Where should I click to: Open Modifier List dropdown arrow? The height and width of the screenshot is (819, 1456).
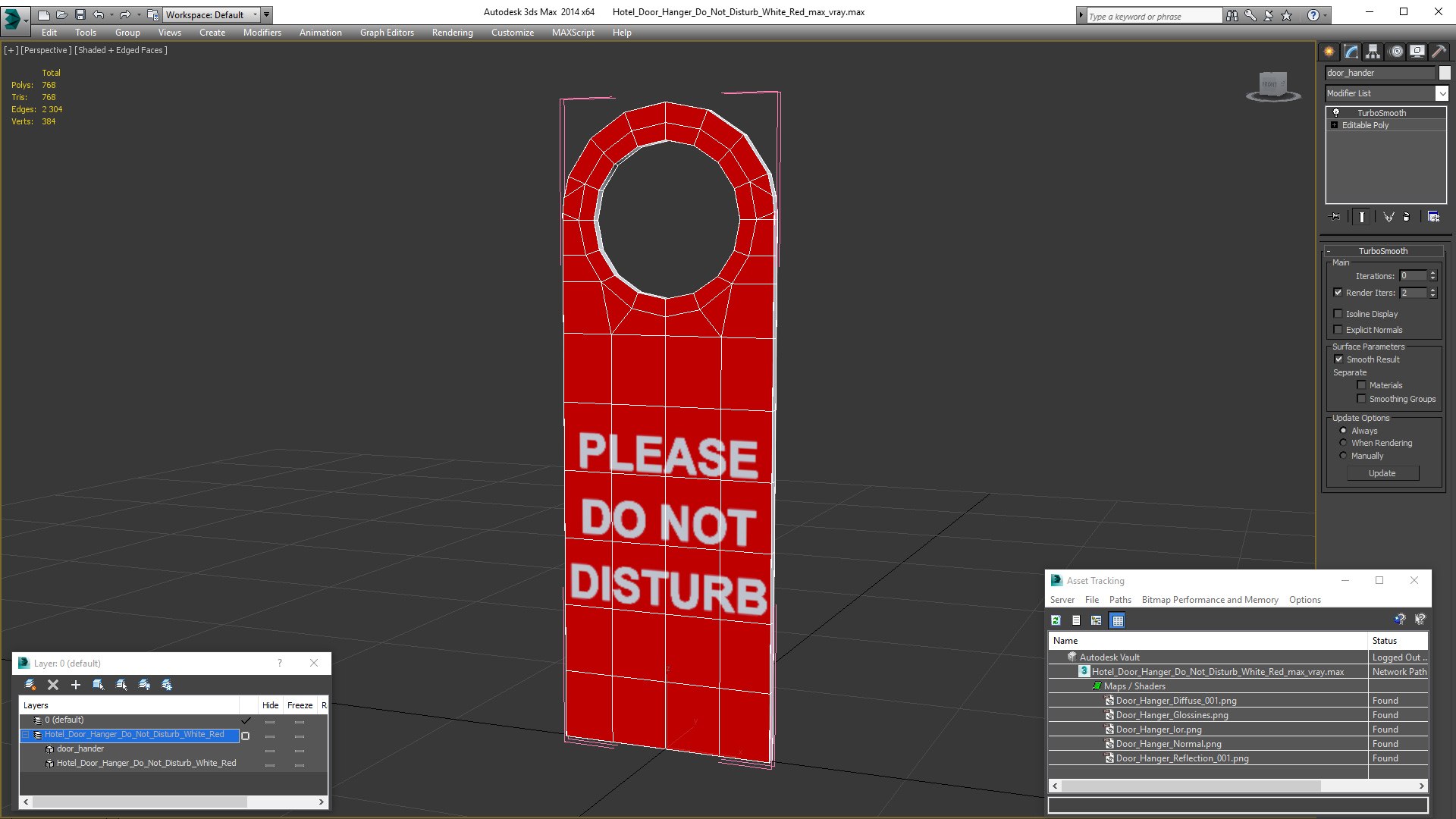coord(1442,93)
